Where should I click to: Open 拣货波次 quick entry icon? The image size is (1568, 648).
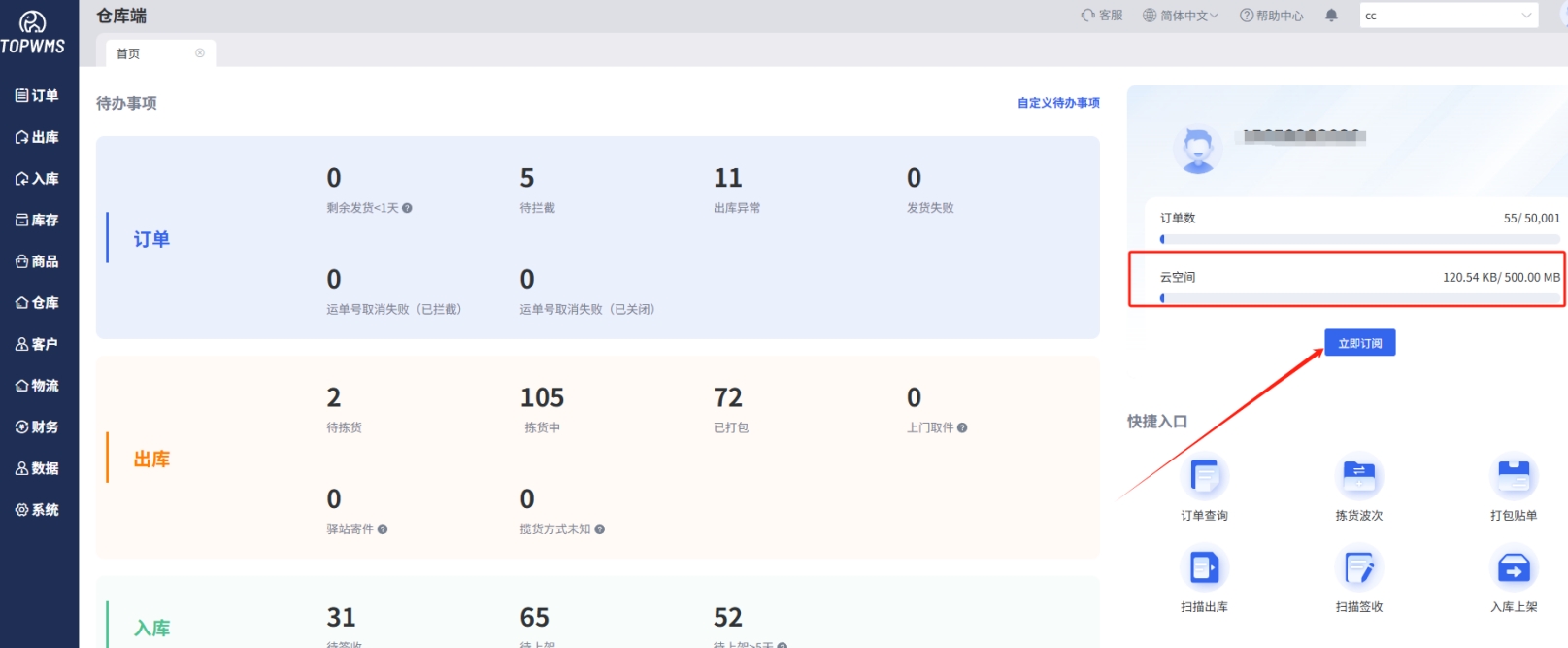[x=1359, y=477]
